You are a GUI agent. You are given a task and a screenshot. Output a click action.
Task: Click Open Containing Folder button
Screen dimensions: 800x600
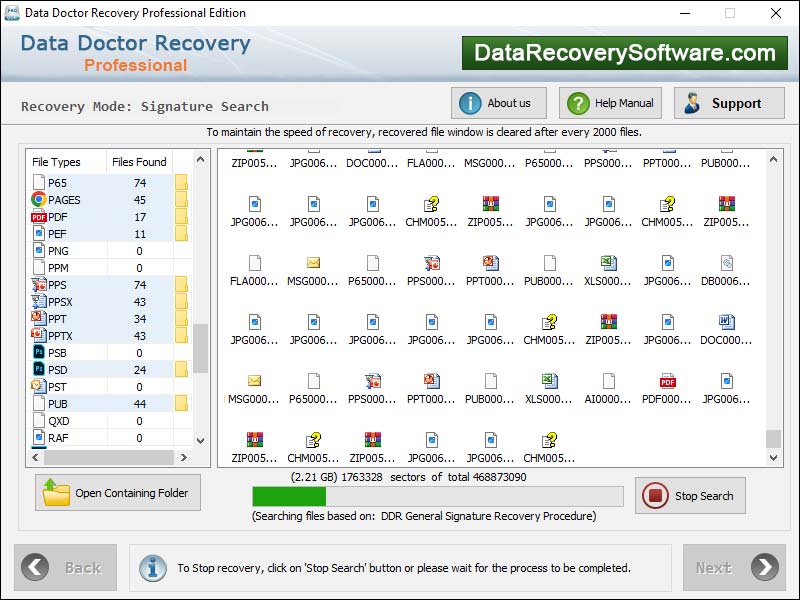click(x=118, y=492)
